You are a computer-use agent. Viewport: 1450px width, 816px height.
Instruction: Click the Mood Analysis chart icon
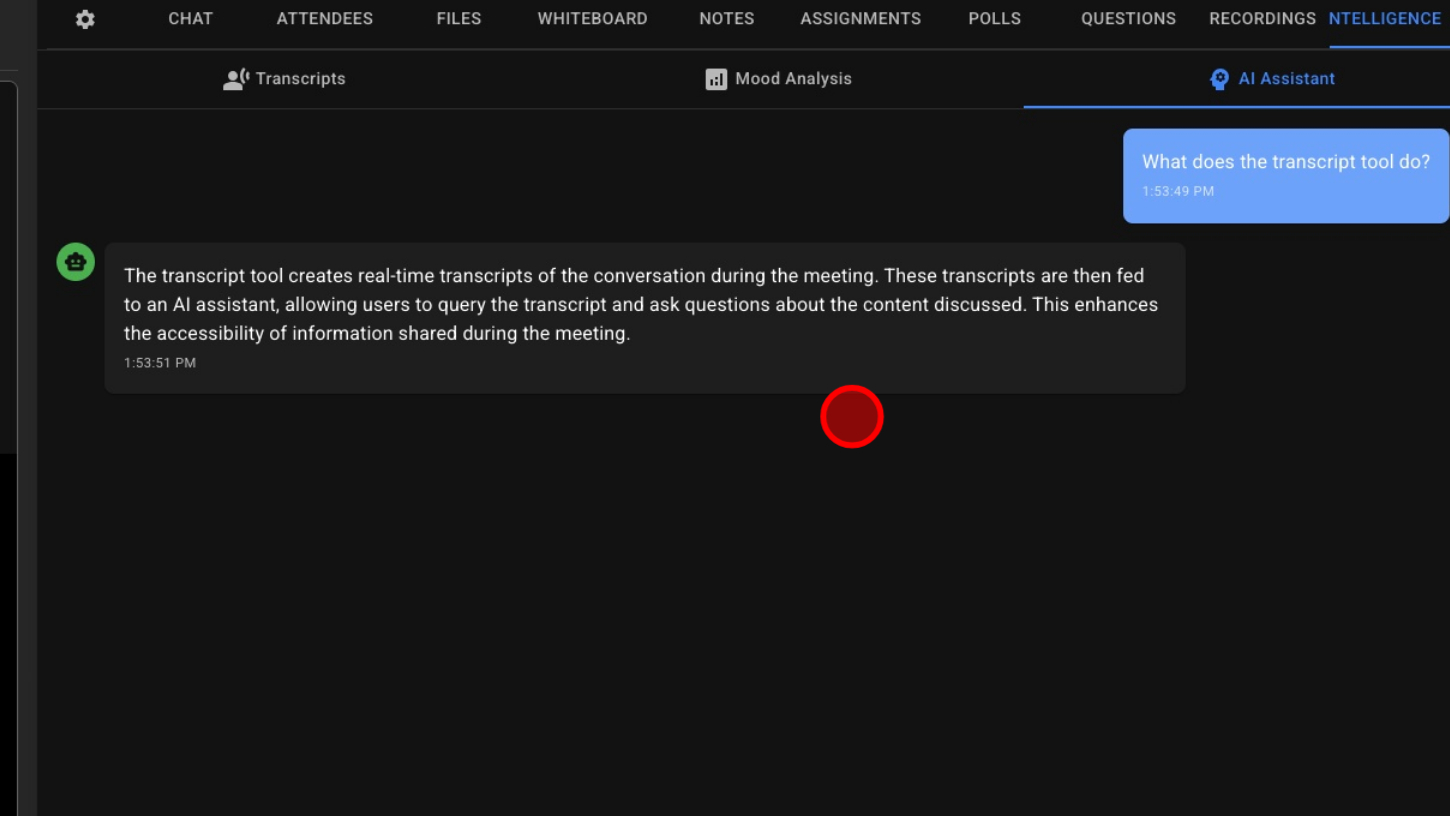pyautogui.click(x=716, y=79)
